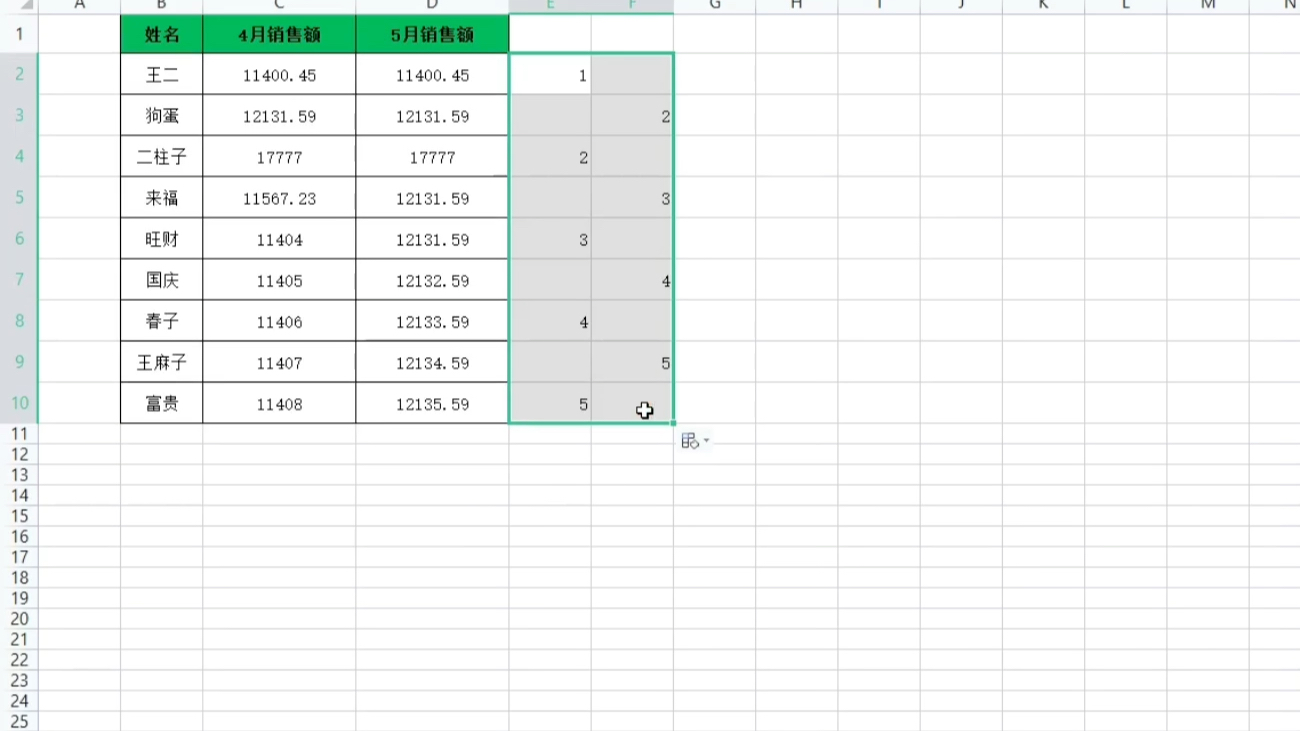The height and width of the screenshot is (731, 1300).
Task: Click the April 17777 cell for 二柱子
Action: coord(279,157)
